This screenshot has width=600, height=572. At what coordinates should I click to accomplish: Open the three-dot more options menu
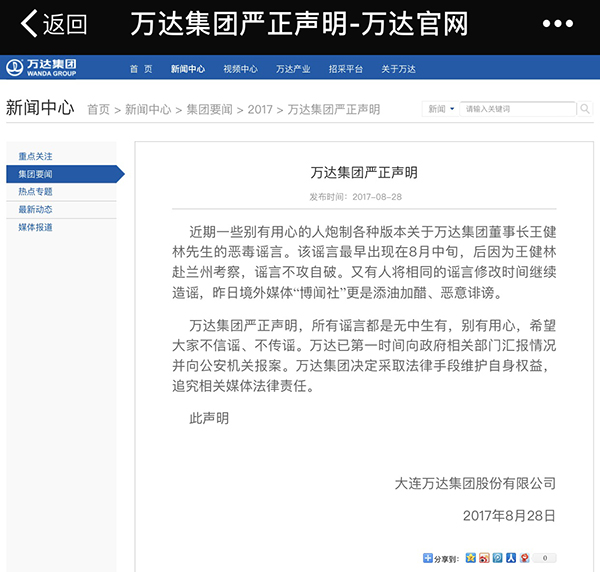pos(564,24)
